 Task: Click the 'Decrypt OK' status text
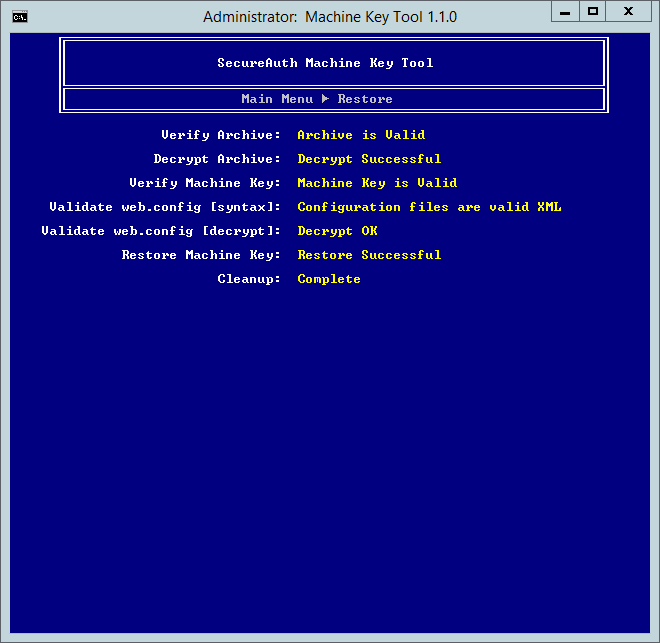(x=337, y=231)
